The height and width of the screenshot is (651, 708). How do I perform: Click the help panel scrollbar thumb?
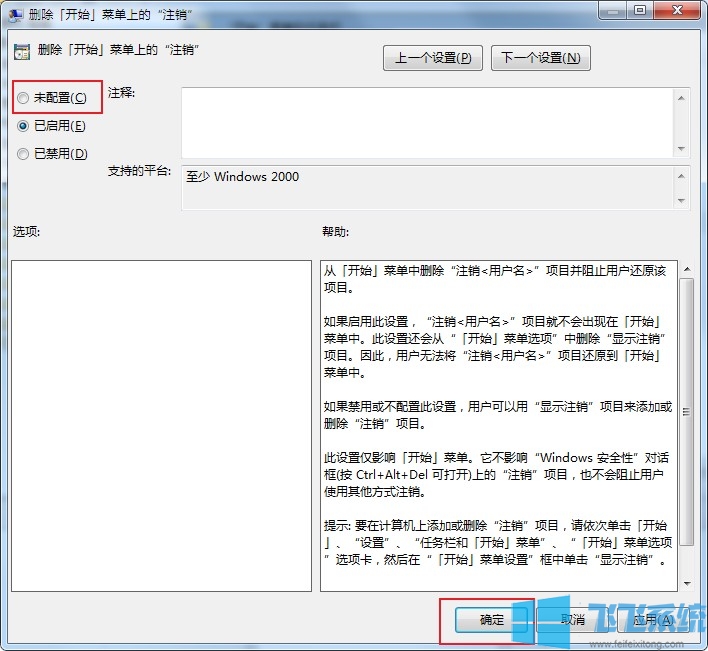[x=687, y=412]
